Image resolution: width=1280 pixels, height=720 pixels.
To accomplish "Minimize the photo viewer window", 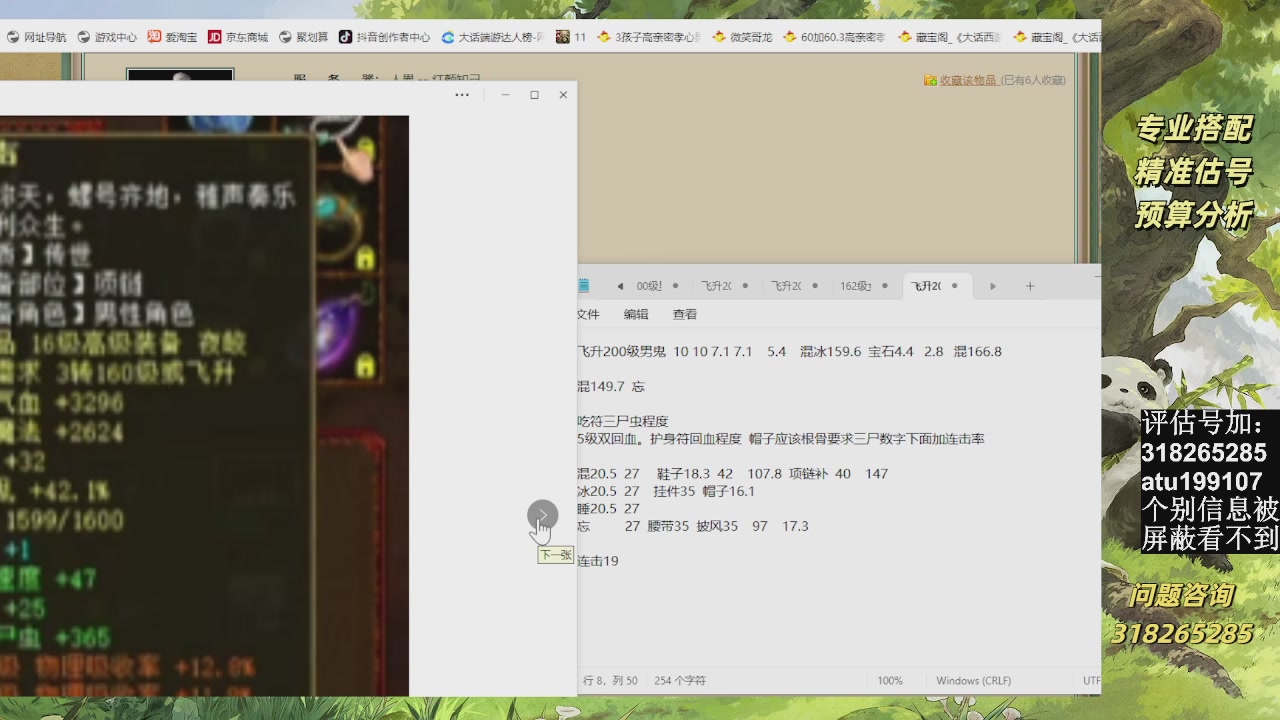I will click(x=506, y=95).
